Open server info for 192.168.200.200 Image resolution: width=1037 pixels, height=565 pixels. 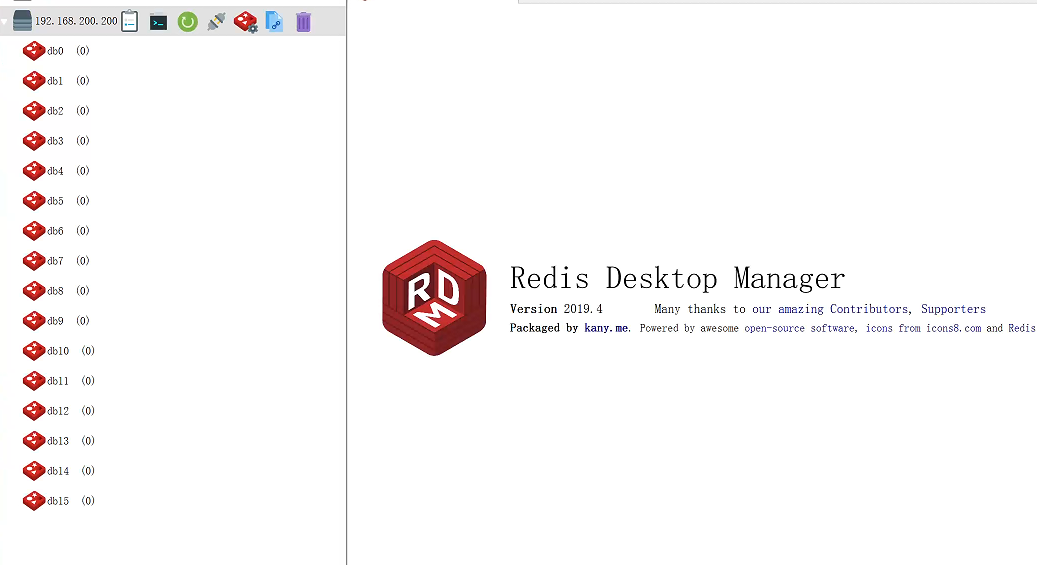(130, 22)
